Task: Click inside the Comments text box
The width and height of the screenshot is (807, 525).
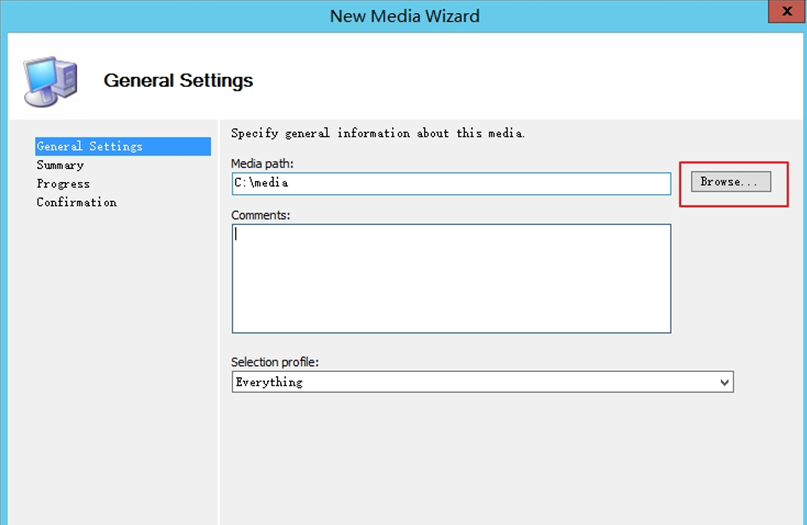Action: [451, 278]
